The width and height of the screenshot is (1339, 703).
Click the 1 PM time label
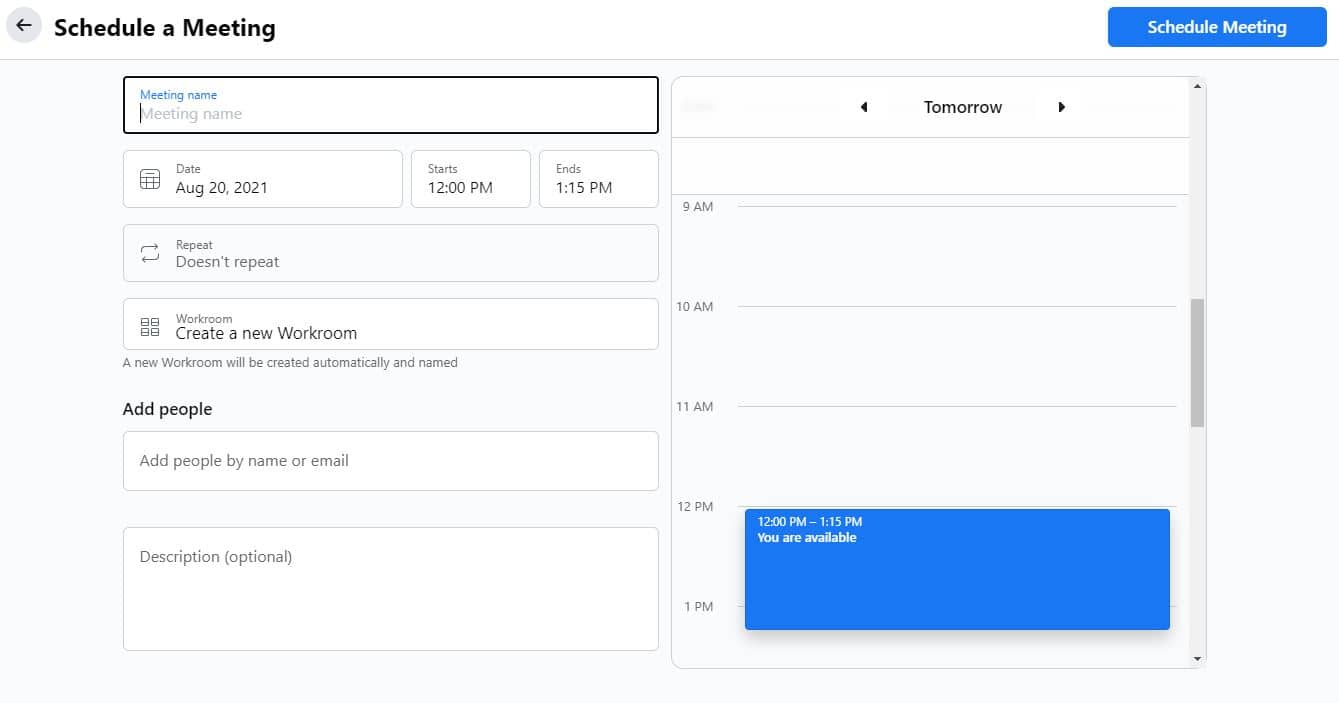tap(698, 606)
